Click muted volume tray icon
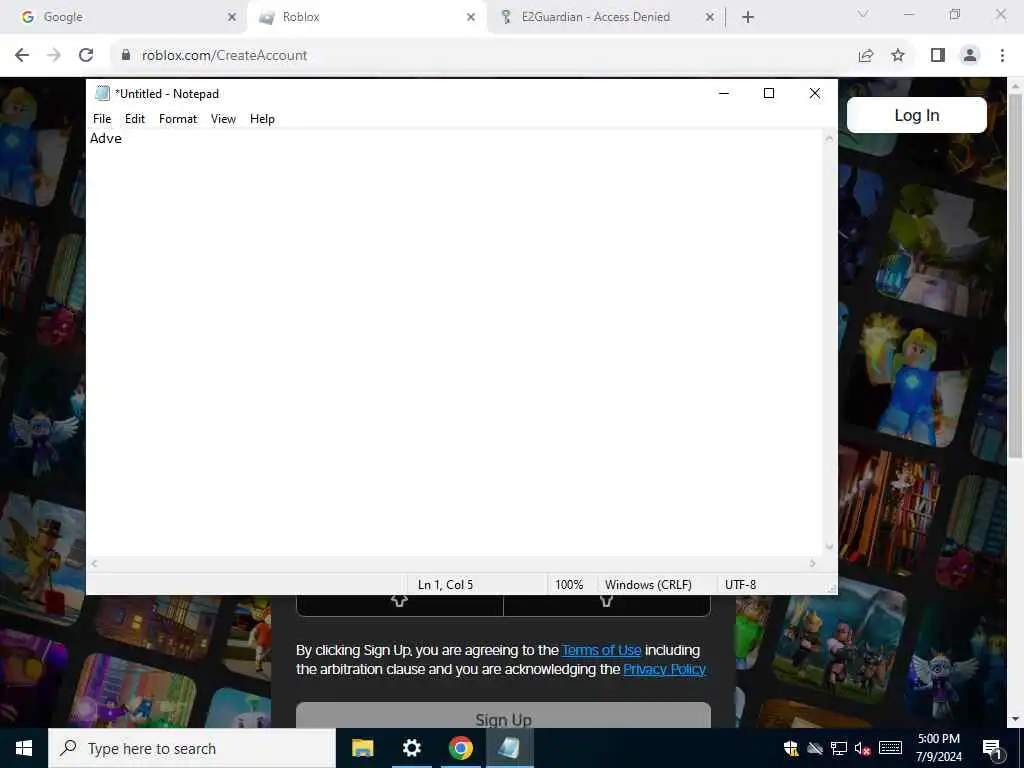 tap(862, 748)
